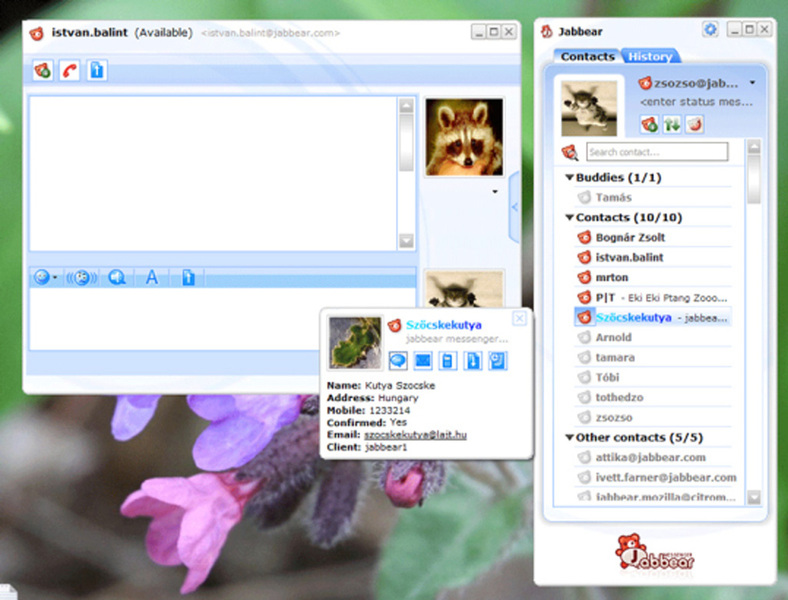Click the red bear icon right of the green arrows
Image resolution: width=788 pixels, height=600 pixels.
coord(695,124)
